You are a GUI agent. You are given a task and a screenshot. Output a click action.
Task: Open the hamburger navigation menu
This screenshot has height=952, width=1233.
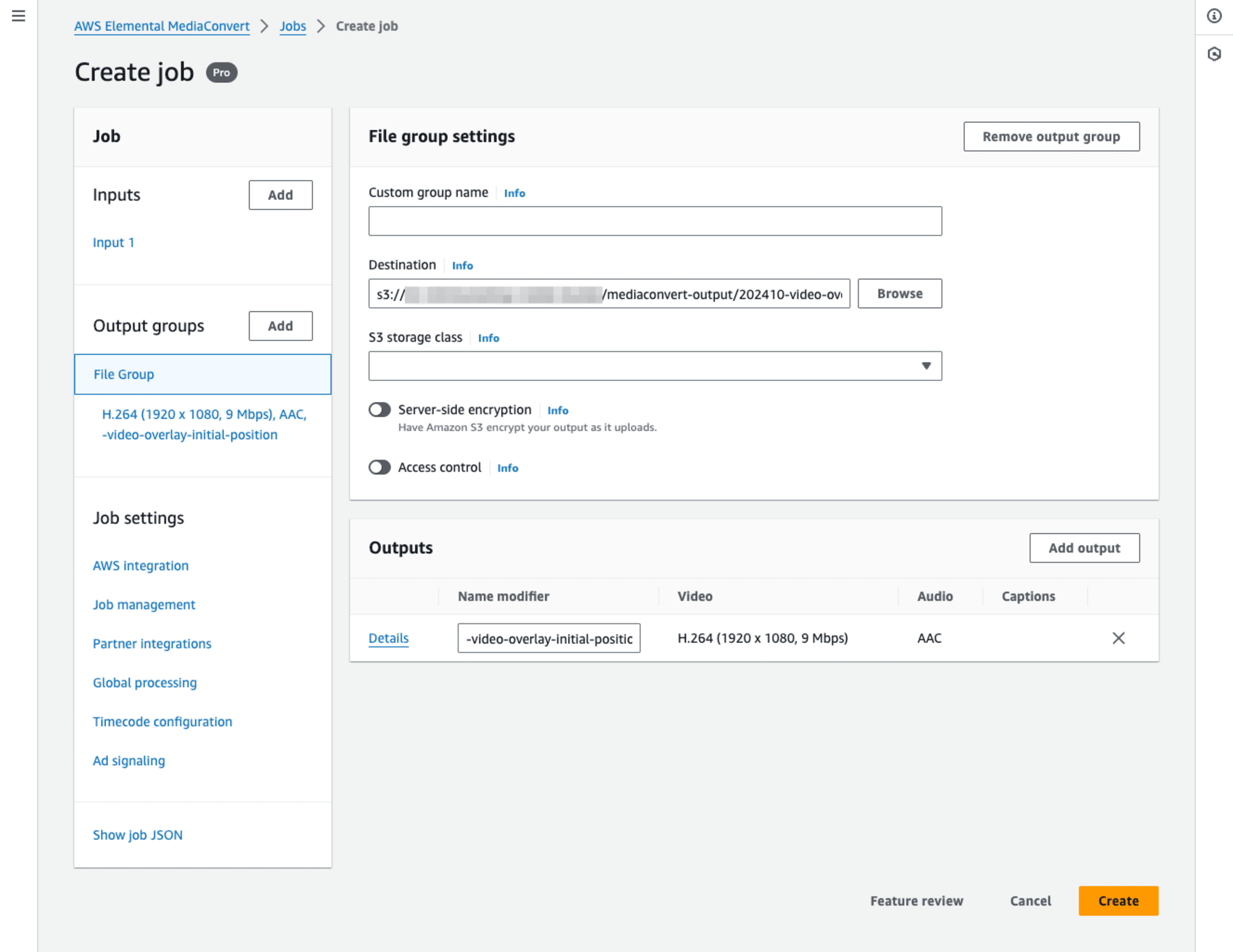click(18, 16)
